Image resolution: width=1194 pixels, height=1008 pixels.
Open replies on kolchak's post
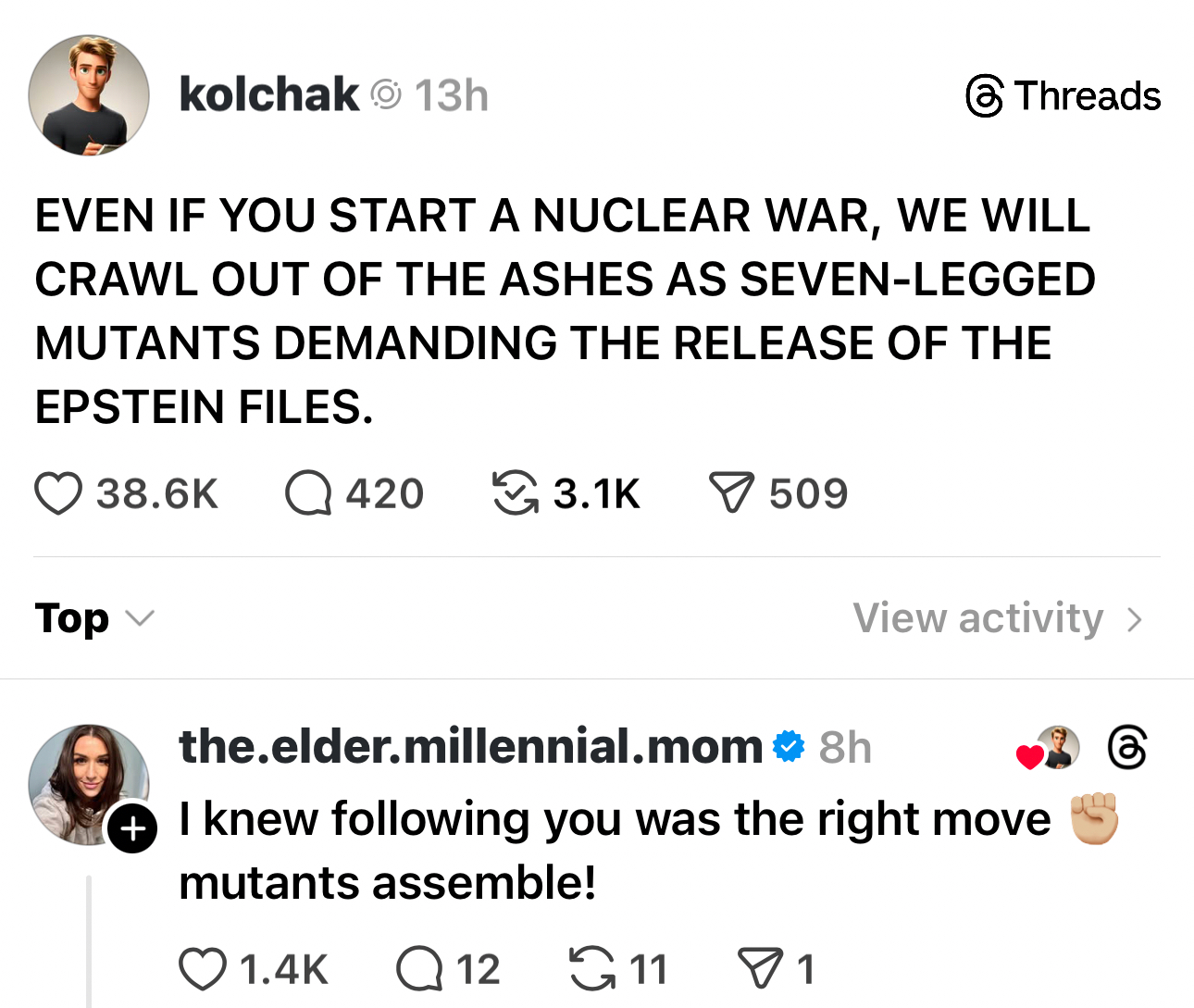308,493
